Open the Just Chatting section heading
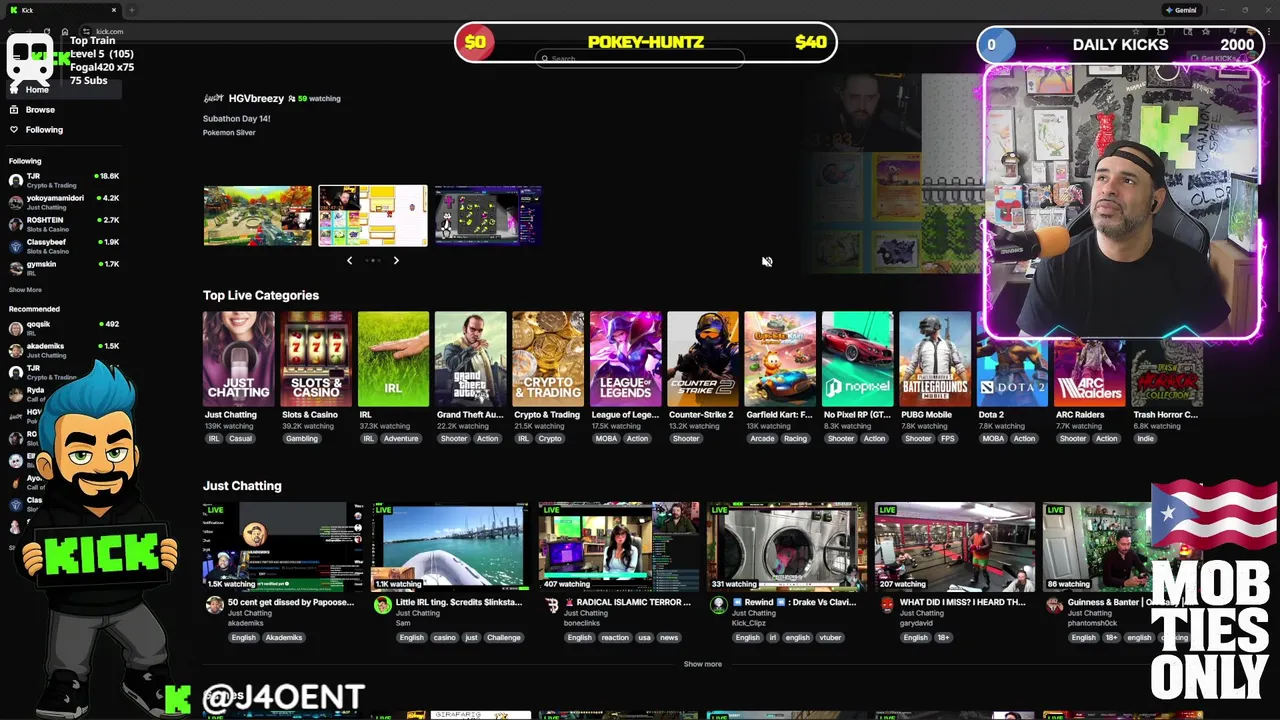1280x720 pixels. [242, 486]
